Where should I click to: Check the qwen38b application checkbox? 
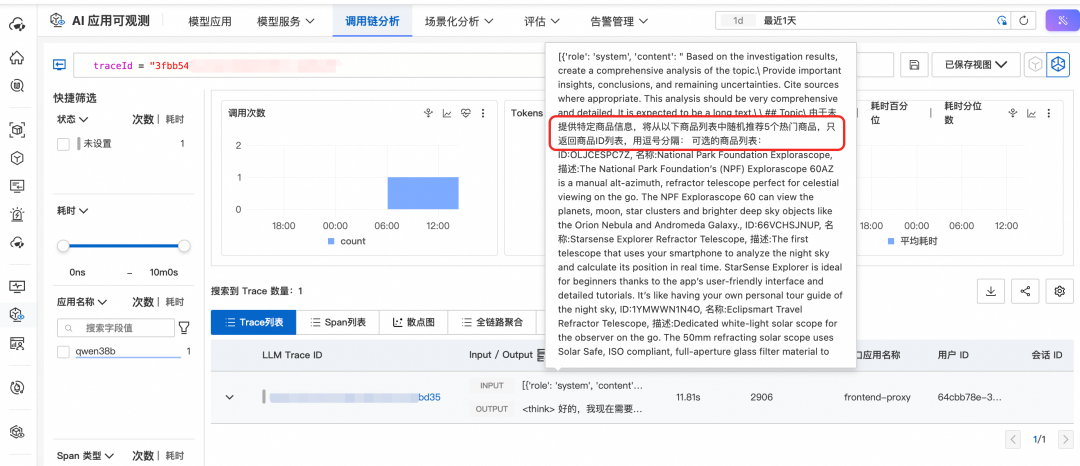63,351
